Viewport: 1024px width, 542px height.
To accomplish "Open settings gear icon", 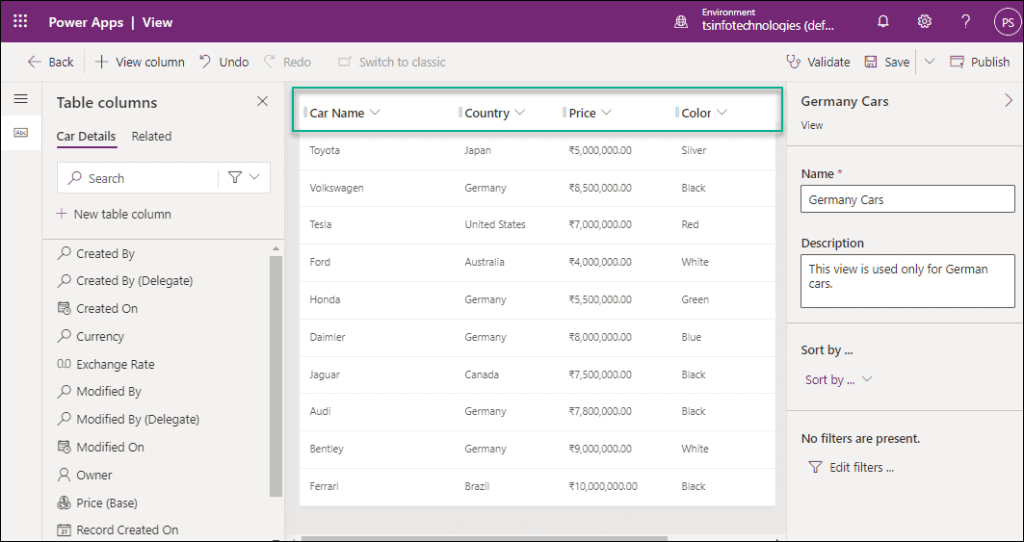I will pos(924,22).
